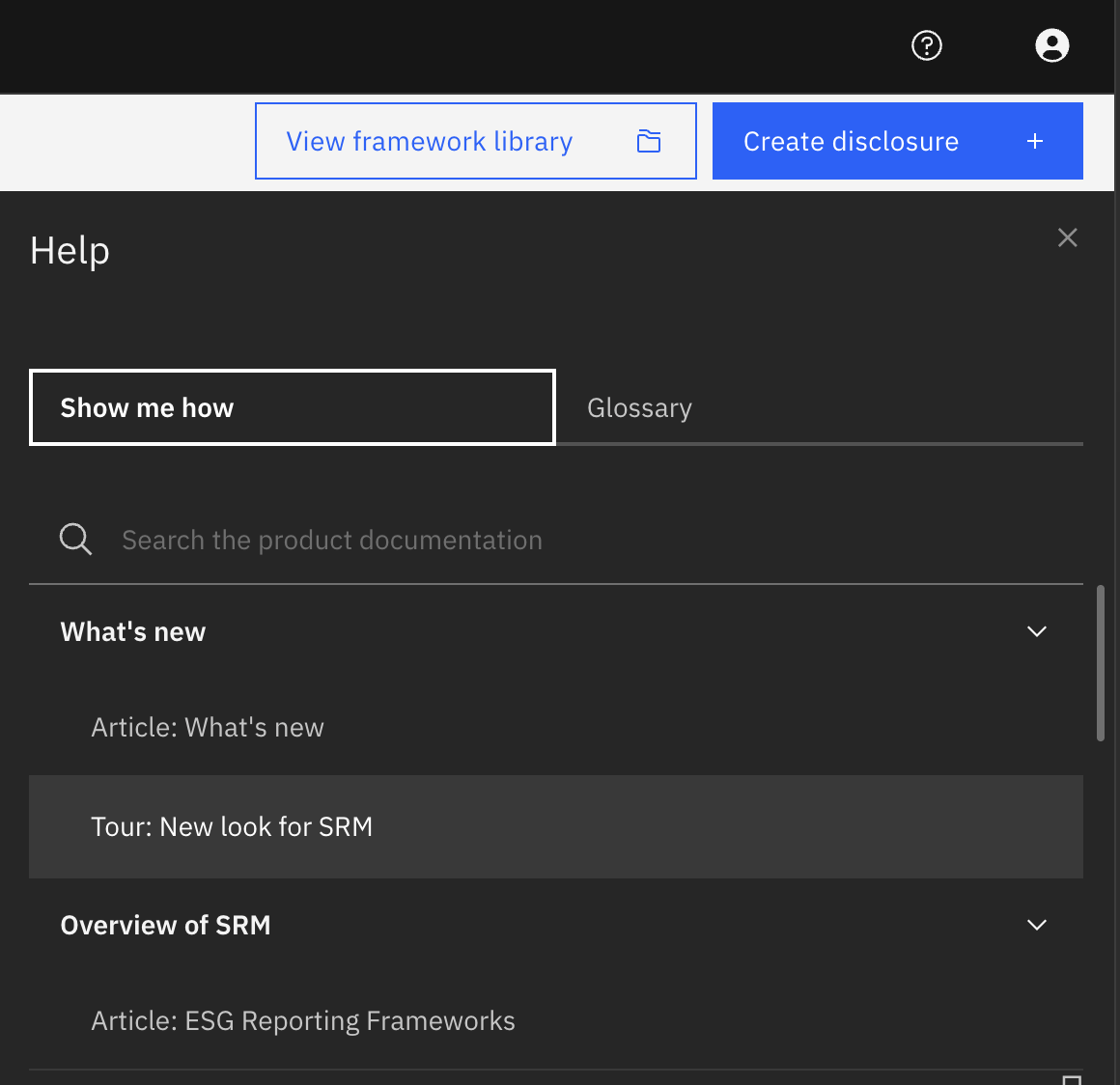Collapse the Overview of SRM chevron
Screen dimensions: 1120x1085
1037,925
